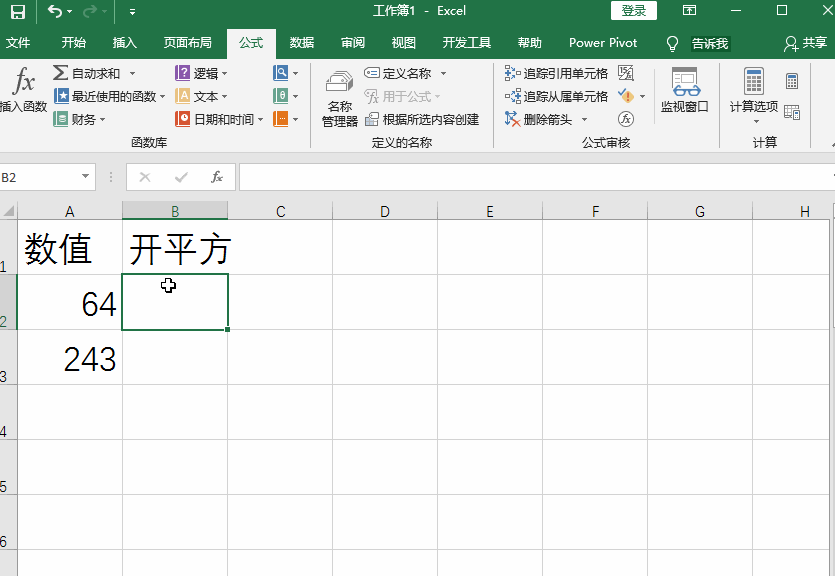This screenshot has width=835, height=576.
Task: Click the Calculate Now icon
Action: pos(792,81)
